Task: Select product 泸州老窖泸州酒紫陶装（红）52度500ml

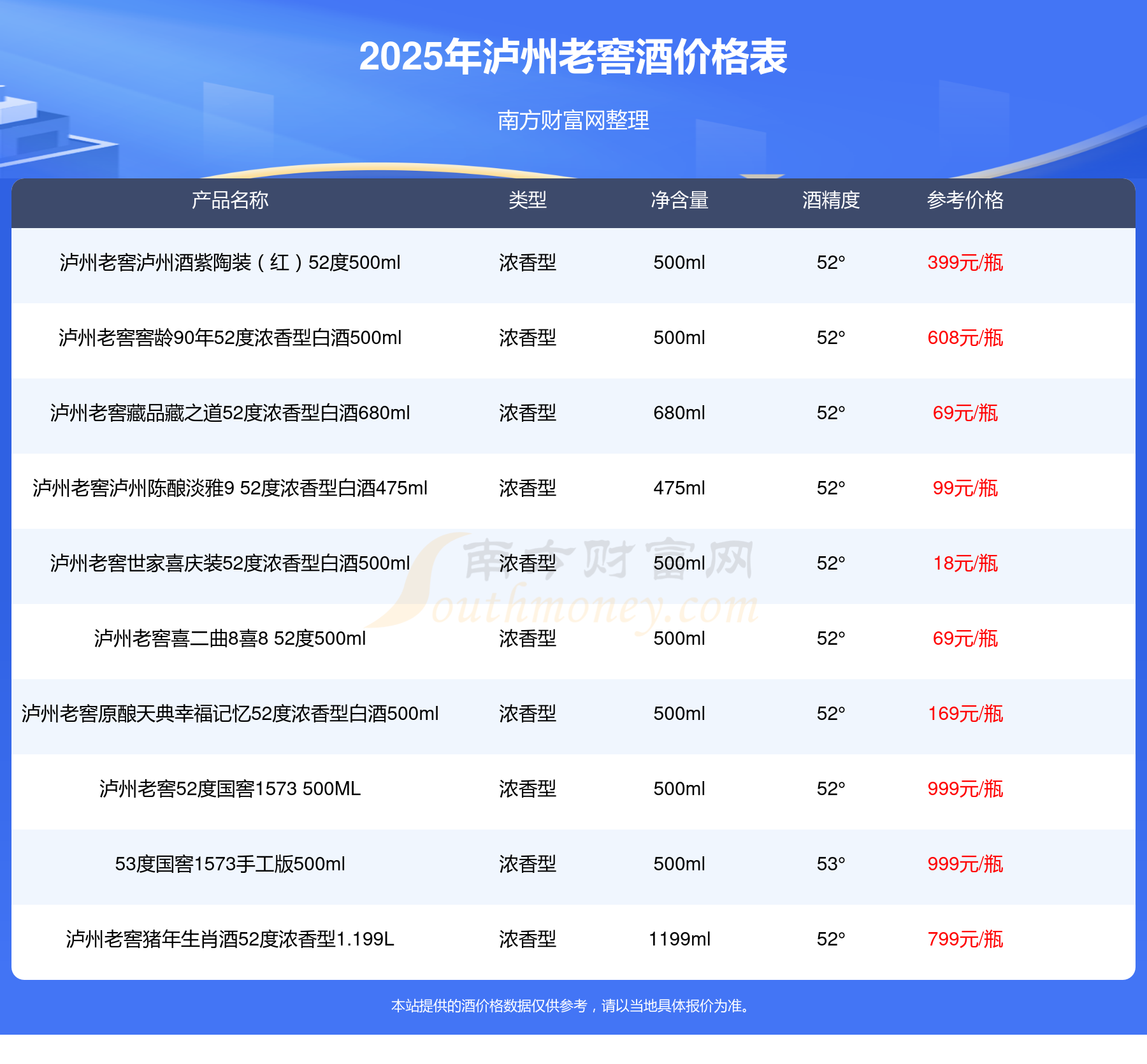Action: [230, 262]
